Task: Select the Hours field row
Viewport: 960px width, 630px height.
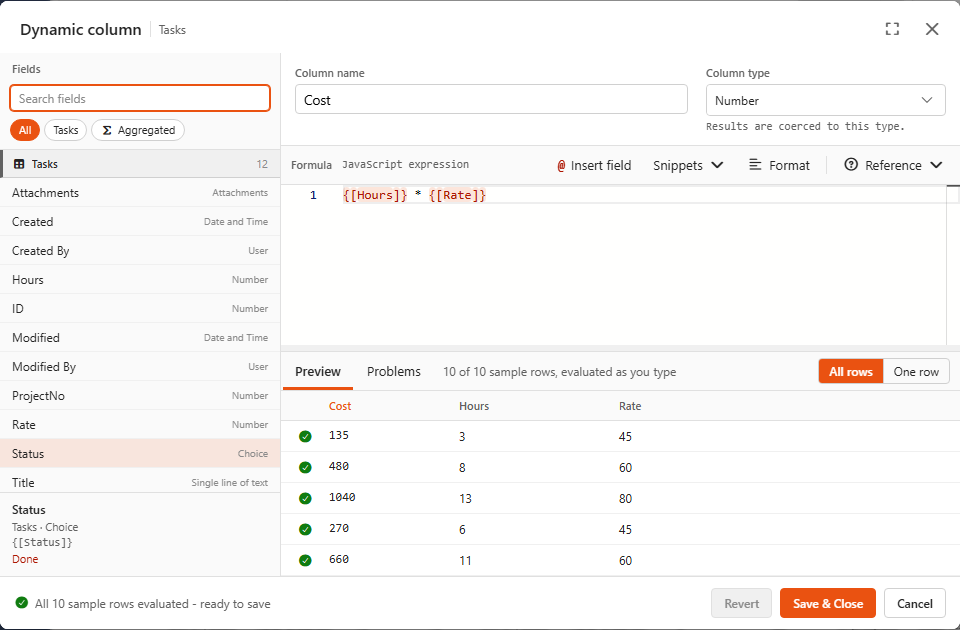Action: (140, 280)
